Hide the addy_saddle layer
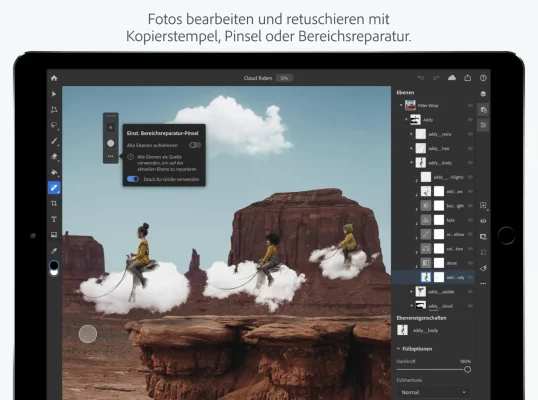The width and height of the screenshot is (538, 400). (470, 292)
